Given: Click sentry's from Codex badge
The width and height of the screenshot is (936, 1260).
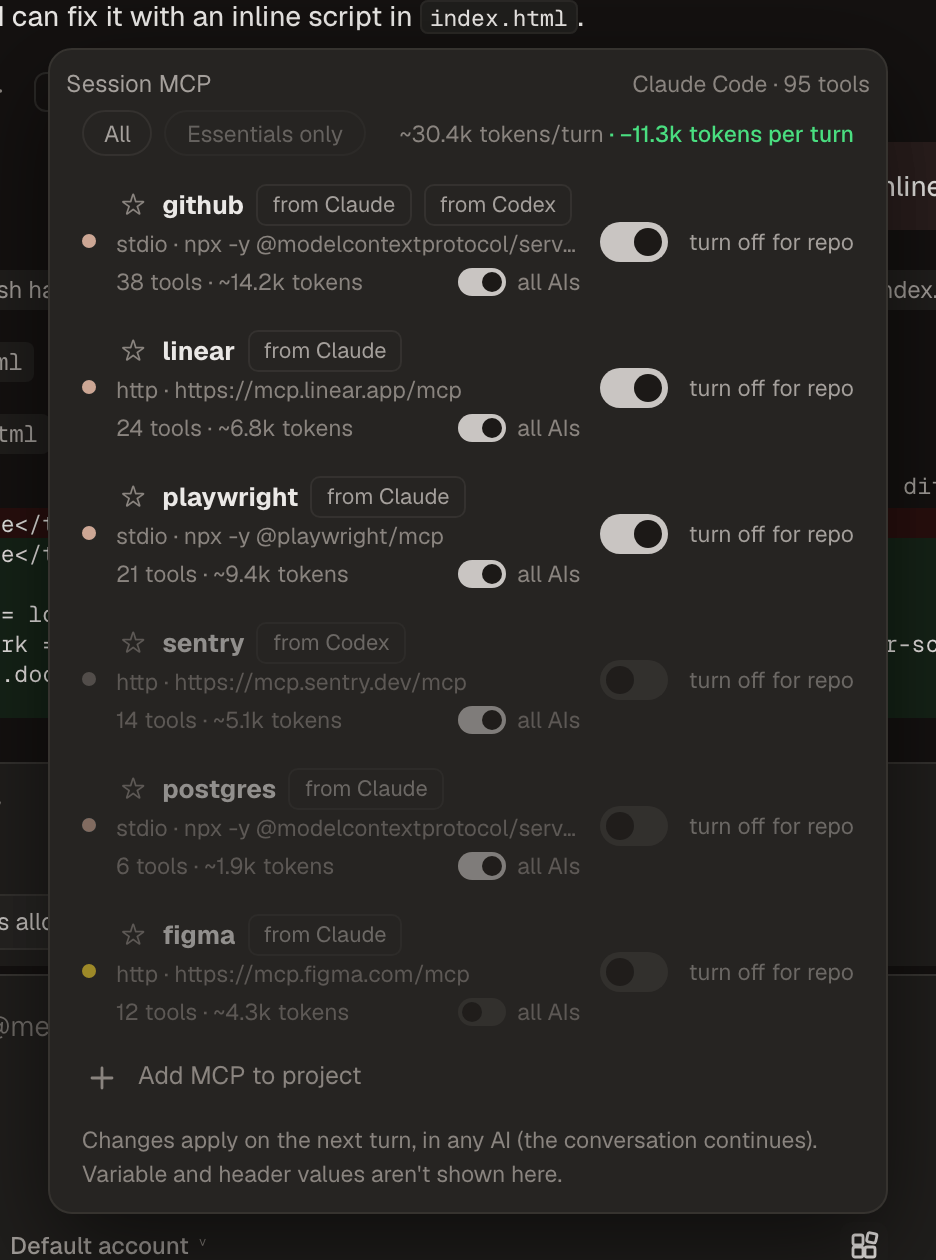Looking at the screenshot, I should click(331, 643).
